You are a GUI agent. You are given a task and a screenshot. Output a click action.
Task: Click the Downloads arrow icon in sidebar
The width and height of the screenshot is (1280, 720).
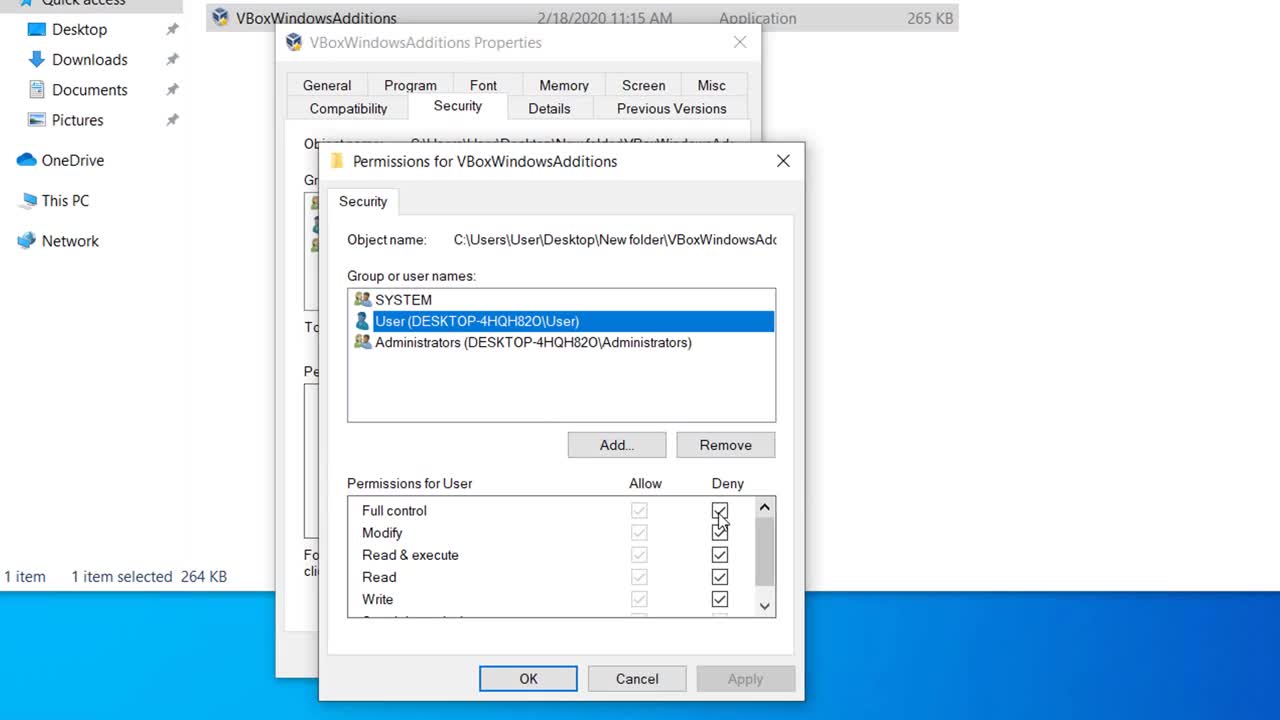(x=37, y=60)
